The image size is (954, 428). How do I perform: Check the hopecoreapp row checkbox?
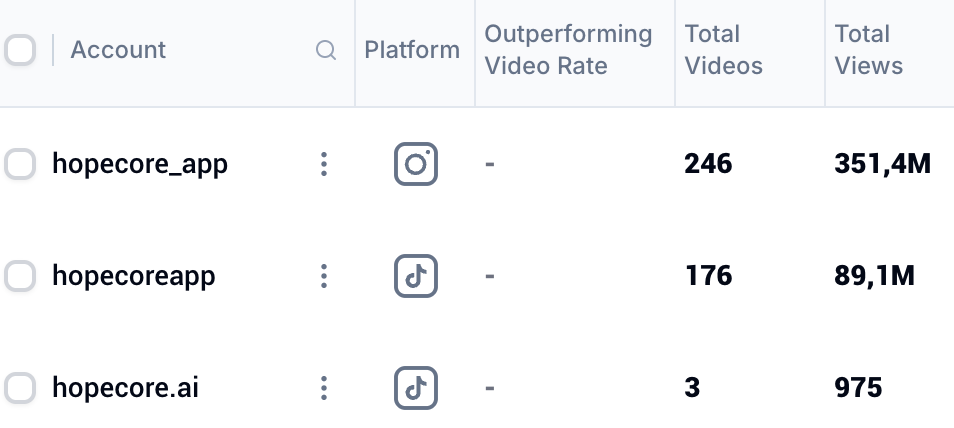point(20,276)
